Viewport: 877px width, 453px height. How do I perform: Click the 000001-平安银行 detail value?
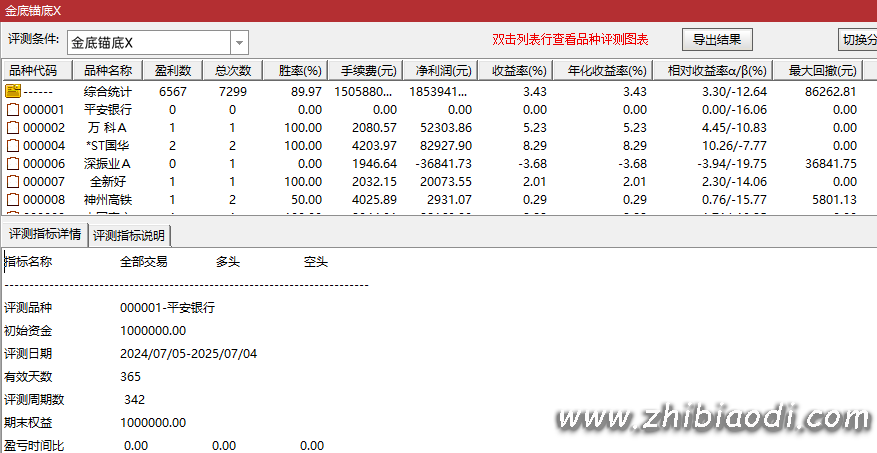pos(167,308)
